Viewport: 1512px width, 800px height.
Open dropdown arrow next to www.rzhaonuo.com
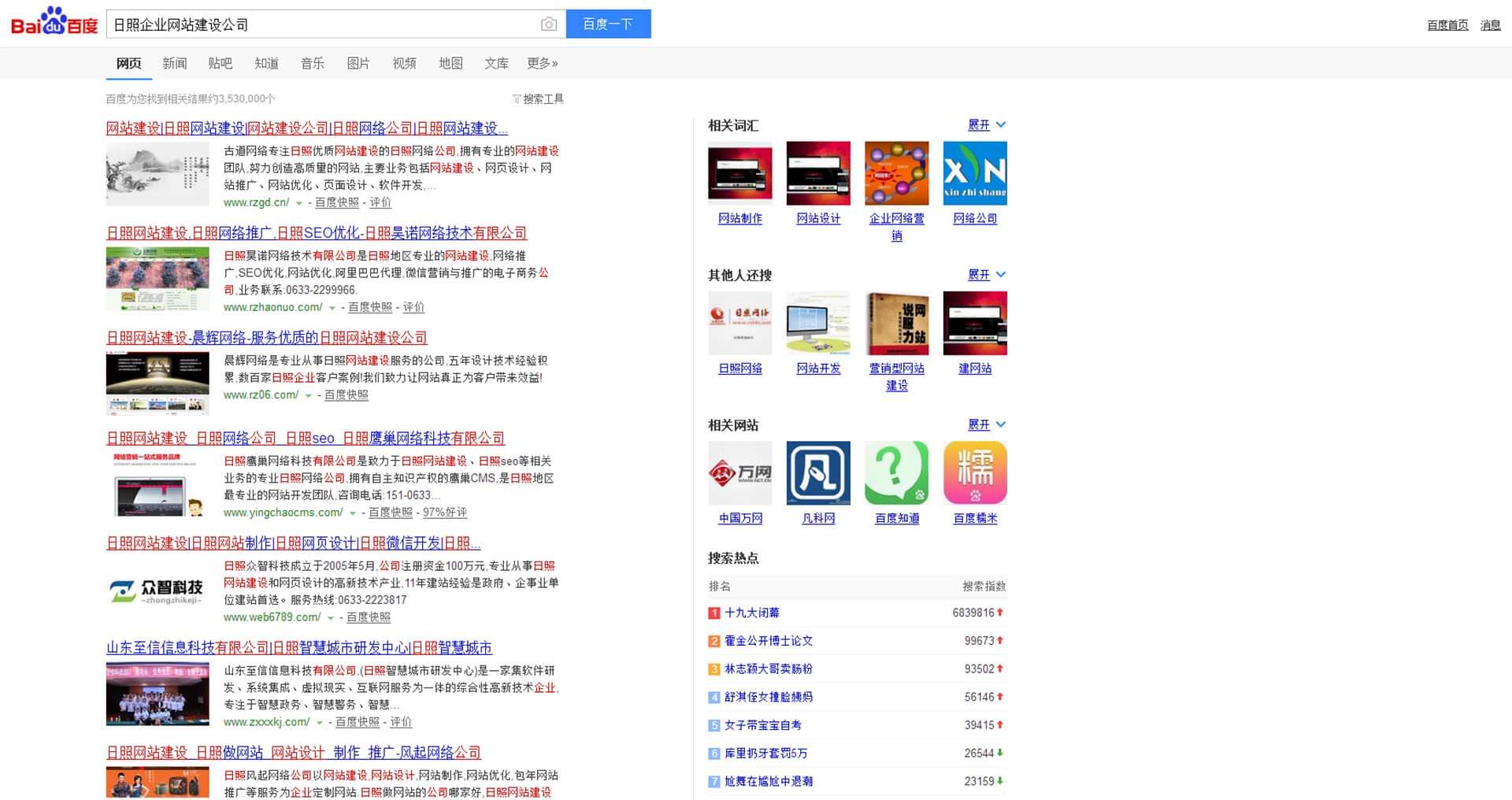[332, 308]
